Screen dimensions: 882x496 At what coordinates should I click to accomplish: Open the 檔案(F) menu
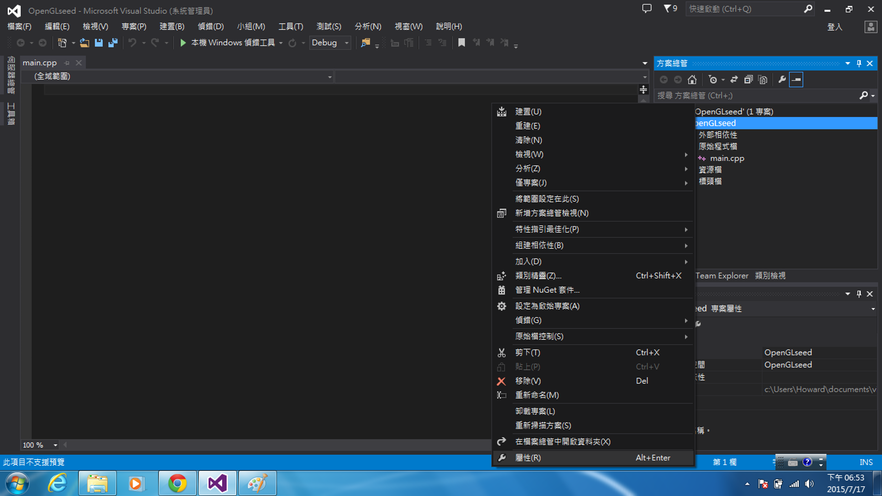click(20, 26)
